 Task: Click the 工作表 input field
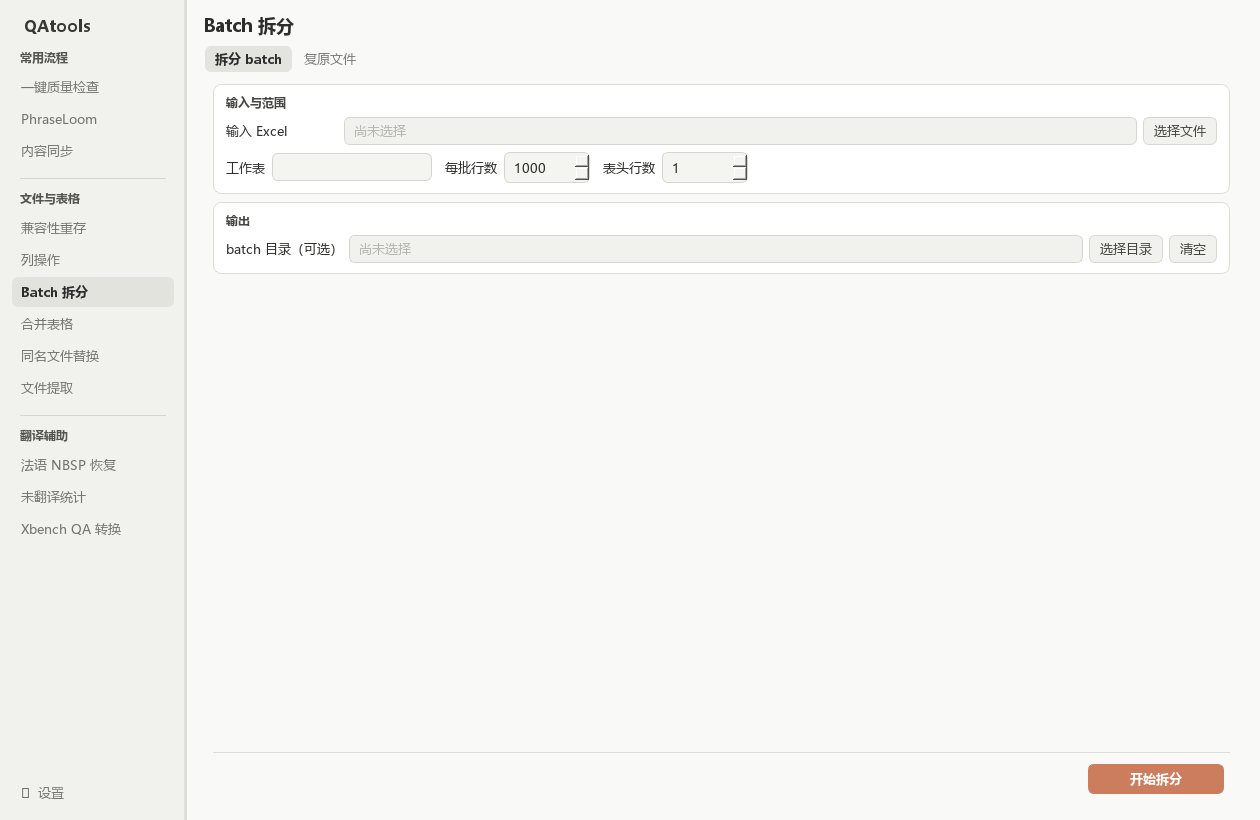(x=352, y=168)
